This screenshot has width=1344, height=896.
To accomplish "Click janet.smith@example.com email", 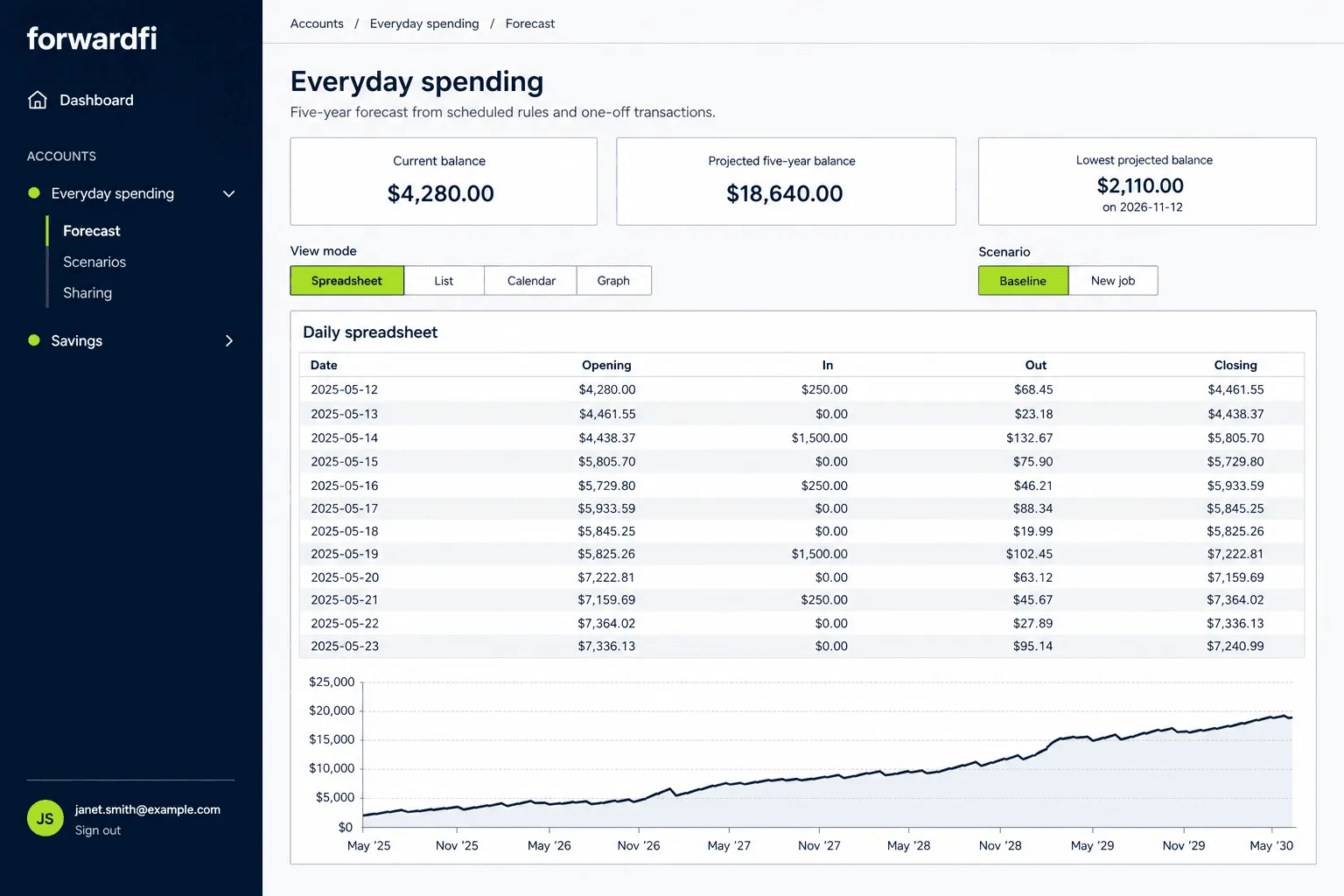I will (148, 809).
